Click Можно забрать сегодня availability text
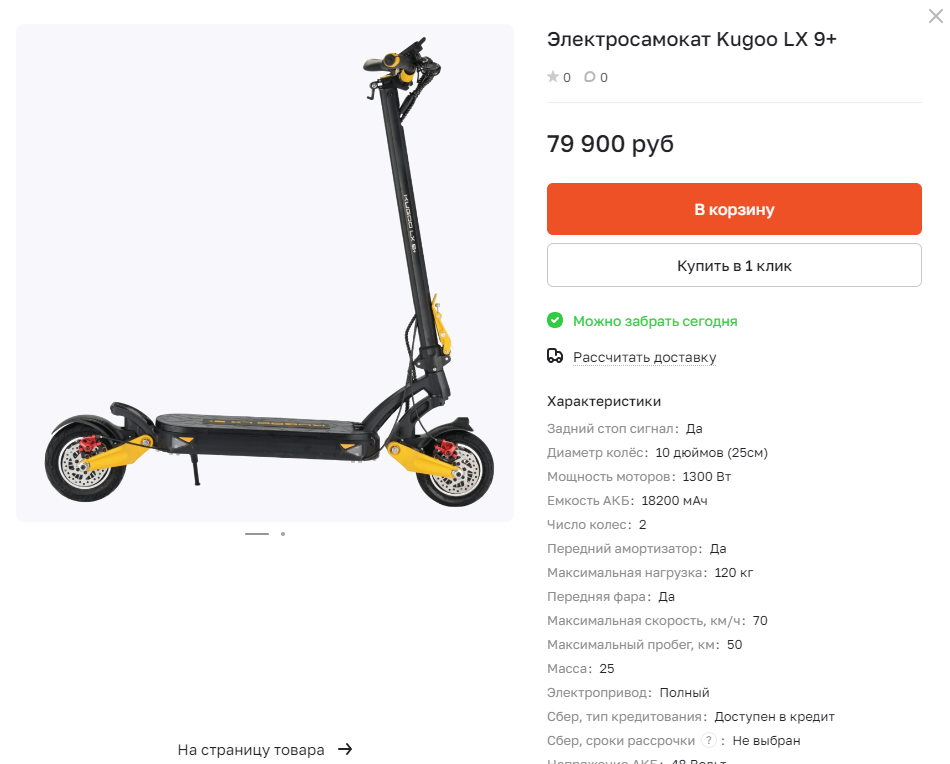 [x=655, y=321]
